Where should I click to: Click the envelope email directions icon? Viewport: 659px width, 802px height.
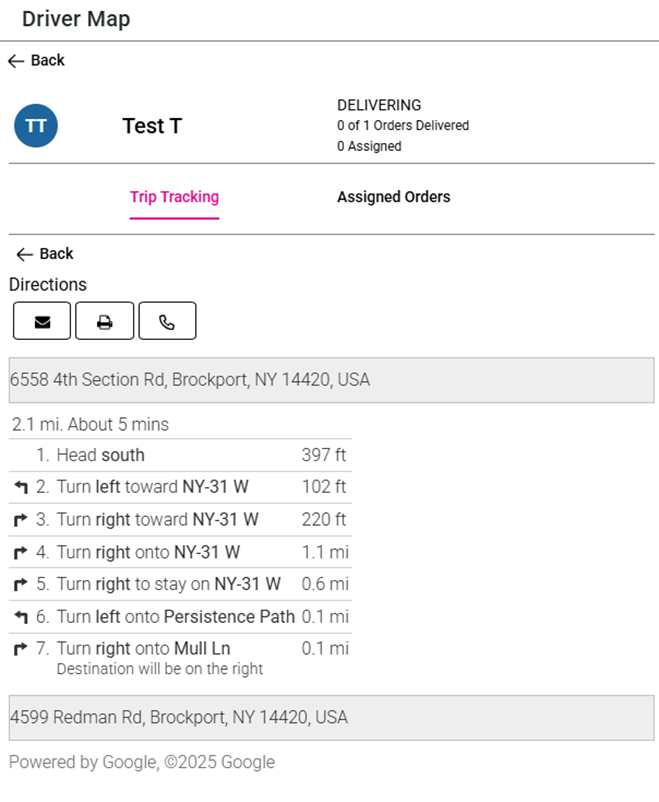click(x=42, y=322)
